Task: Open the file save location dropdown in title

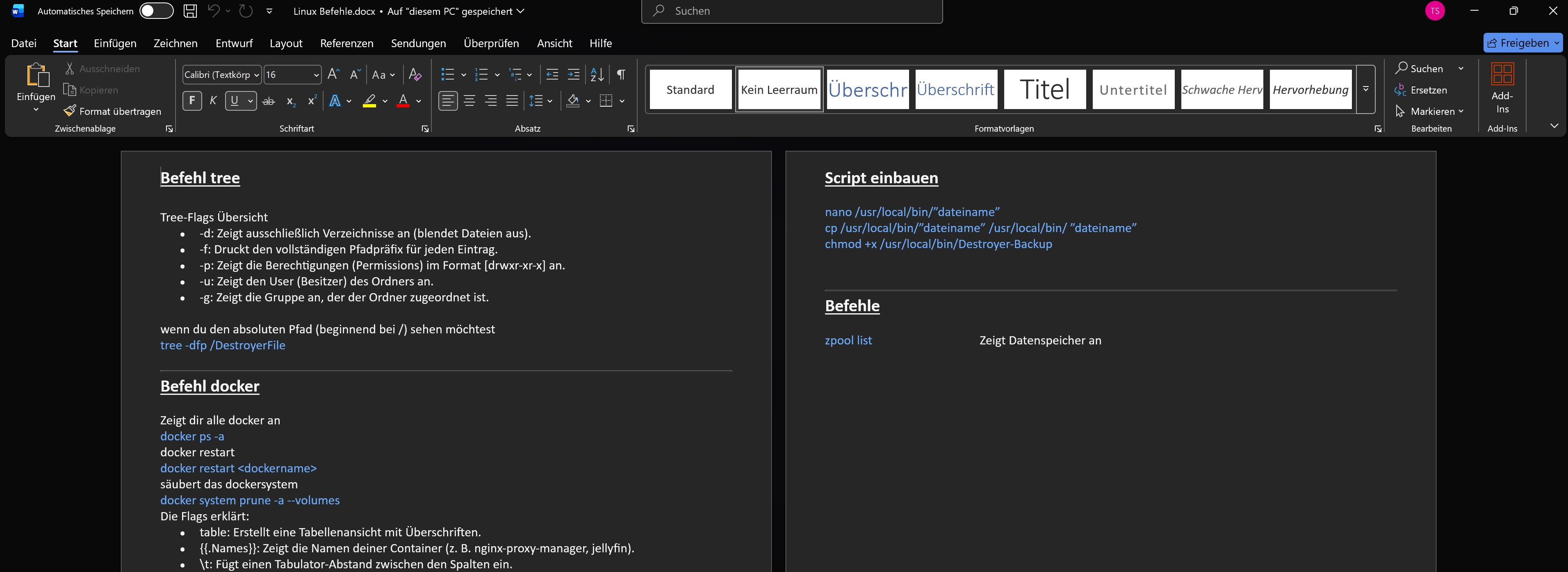Action: [x=520, y=11]
